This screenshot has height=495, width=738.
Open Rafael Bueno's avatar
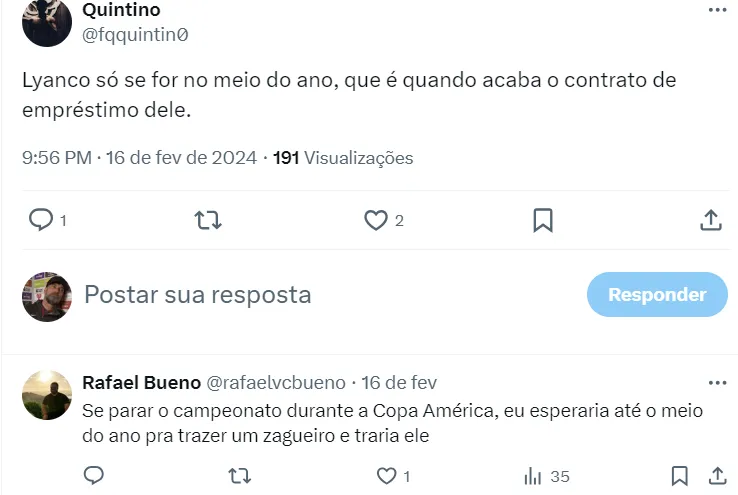pos(47,395)
